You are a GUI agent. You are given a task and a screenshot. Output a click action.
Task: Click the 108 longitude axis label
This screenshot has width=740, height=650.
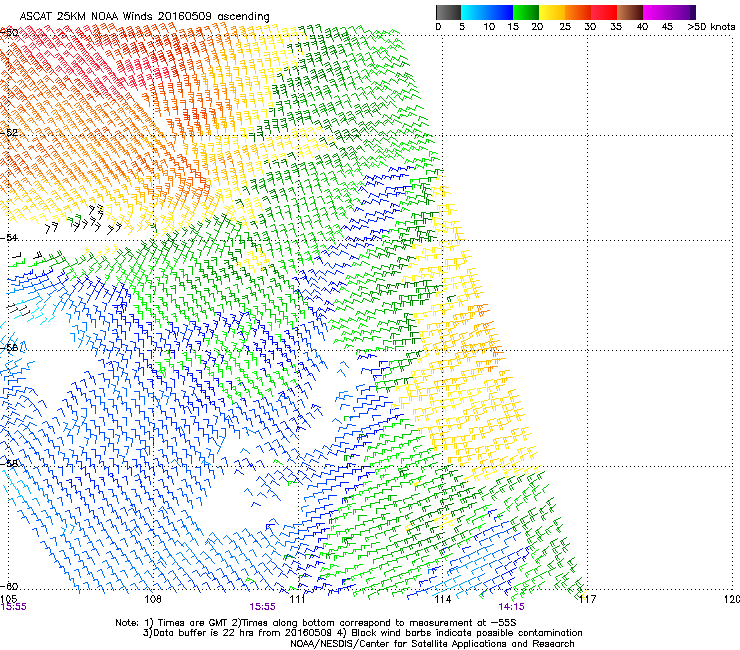click(x=153, y=599)
